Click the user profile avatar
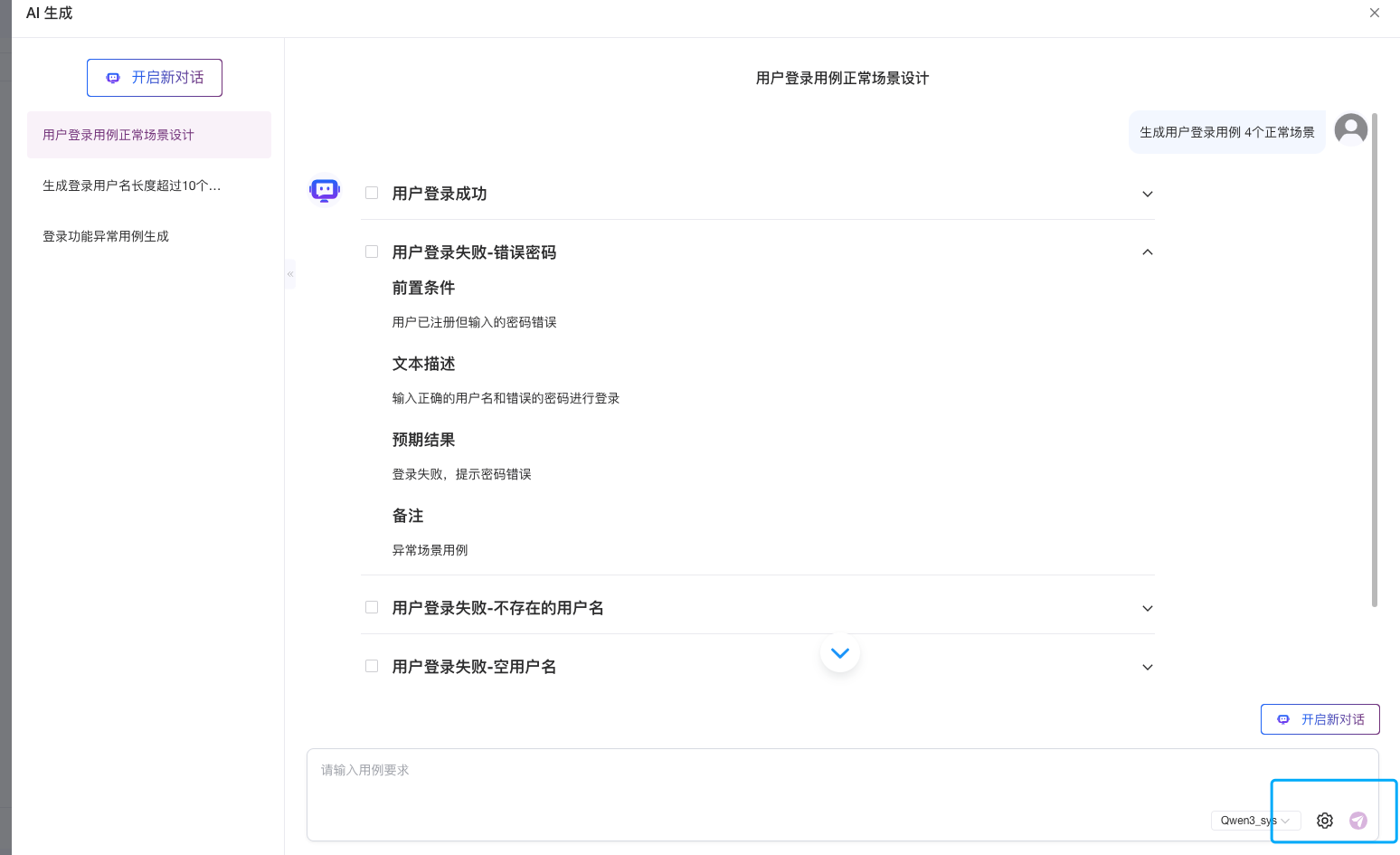Image resolution: width=1400 pixels, height=855 pixels. (x=1351, y=130)
